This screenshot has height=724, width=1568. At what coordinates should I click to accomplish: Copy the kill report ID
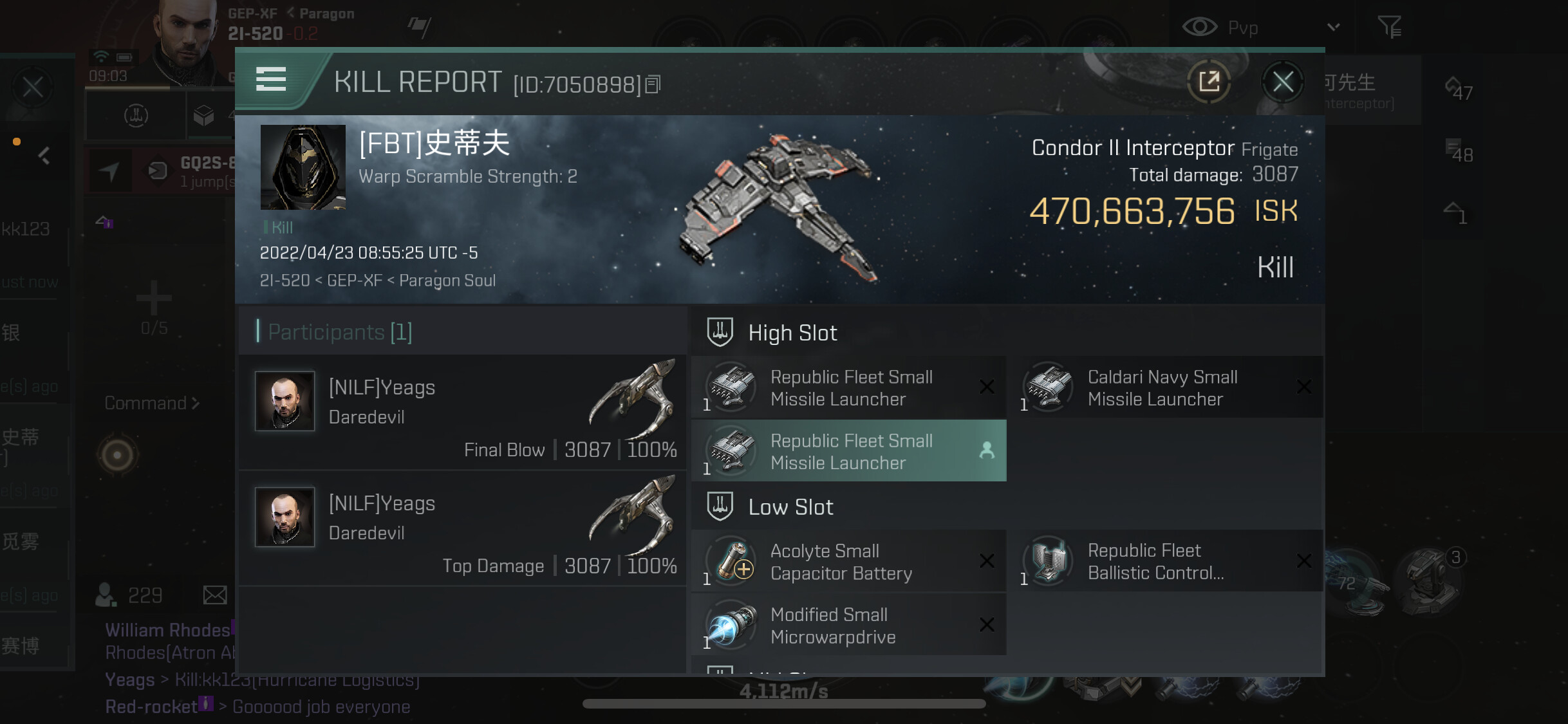[x=653, y=84]
